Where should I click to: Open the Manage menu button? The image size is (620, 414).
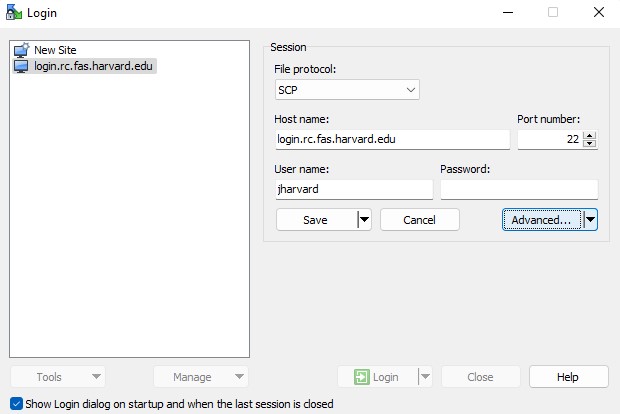[200, 377]
